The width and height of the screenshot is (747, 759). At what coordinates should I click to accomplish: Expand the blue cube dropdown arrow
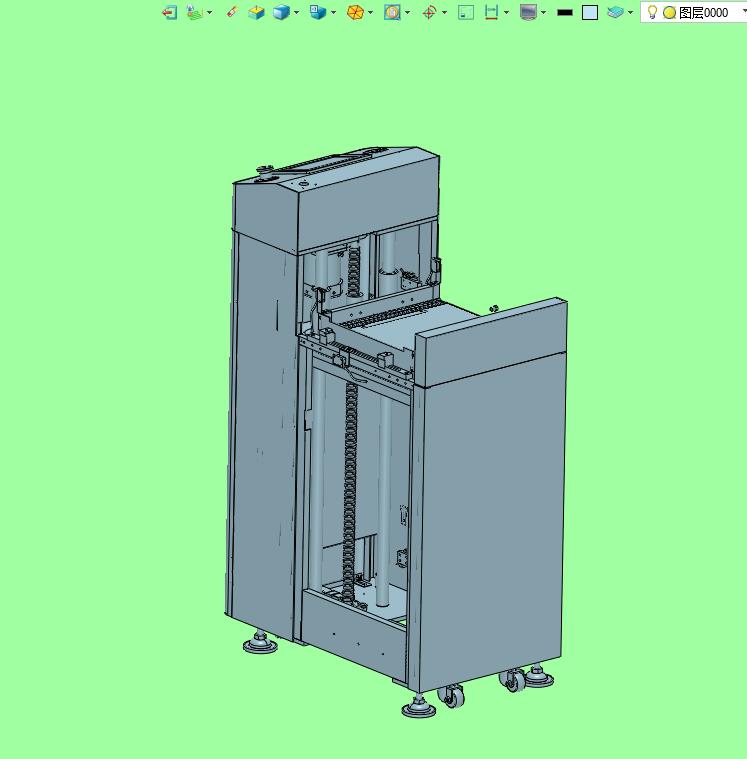coord(296,13)
